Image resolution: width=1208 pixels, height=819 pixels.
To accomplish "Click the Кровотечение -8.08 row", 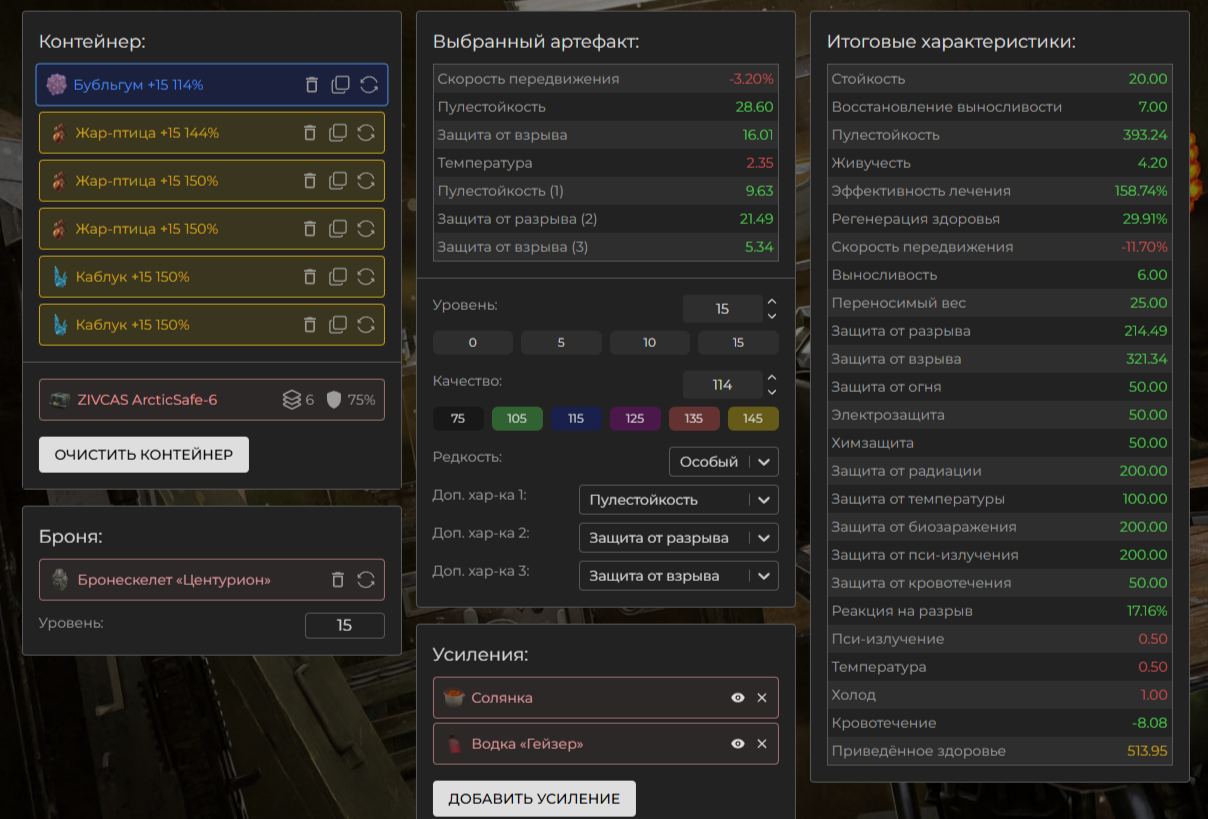I will 1000,723.
